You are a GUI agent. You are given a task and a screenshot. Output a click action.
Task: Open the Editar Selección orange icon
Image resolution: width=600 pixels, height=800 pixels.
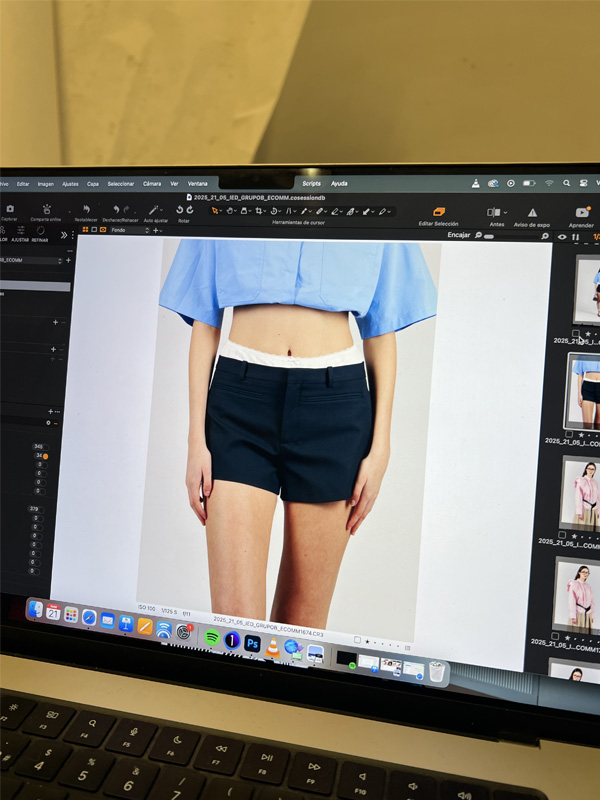[x=438, y=212]
